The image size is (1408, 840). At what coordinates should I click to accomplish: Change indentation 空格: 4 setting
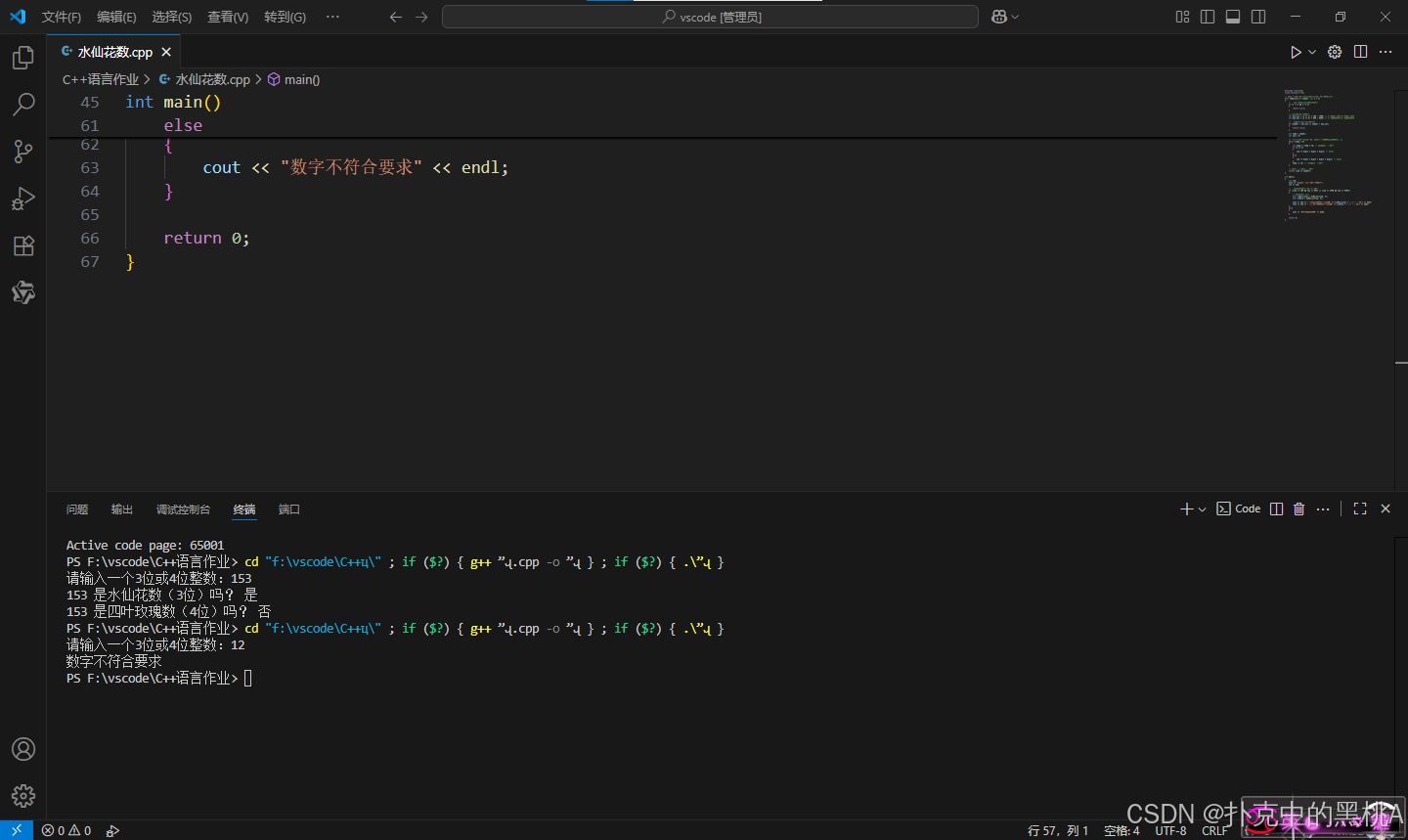tap(1122, 830)
